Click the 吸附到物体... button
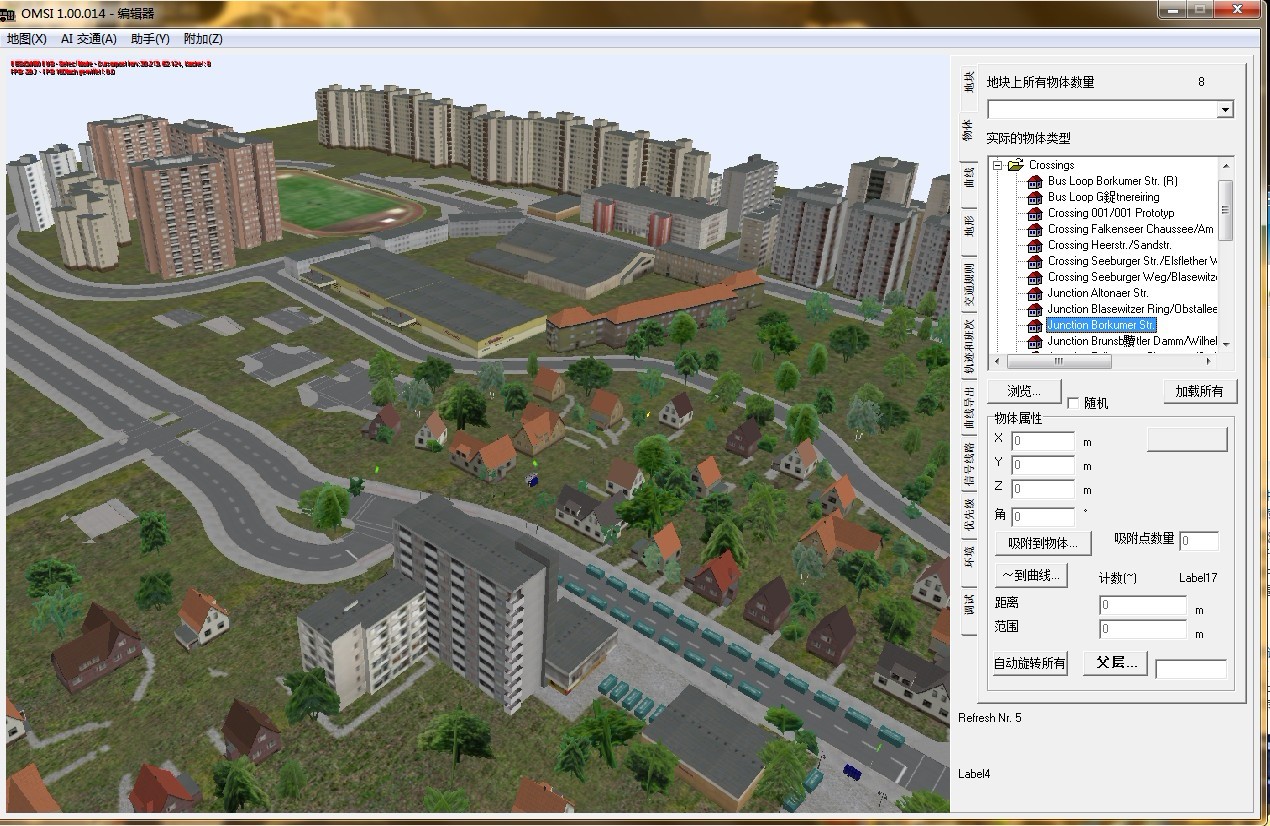The height and width of the screenshot is (826, 1270). tap(1043, 543)
